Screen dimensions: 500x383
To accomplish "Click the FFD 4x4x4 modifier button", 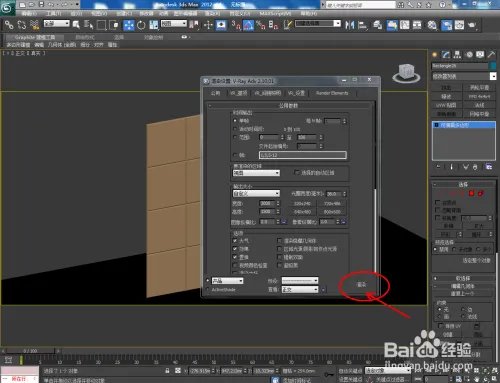I will [x=479, y=96].
